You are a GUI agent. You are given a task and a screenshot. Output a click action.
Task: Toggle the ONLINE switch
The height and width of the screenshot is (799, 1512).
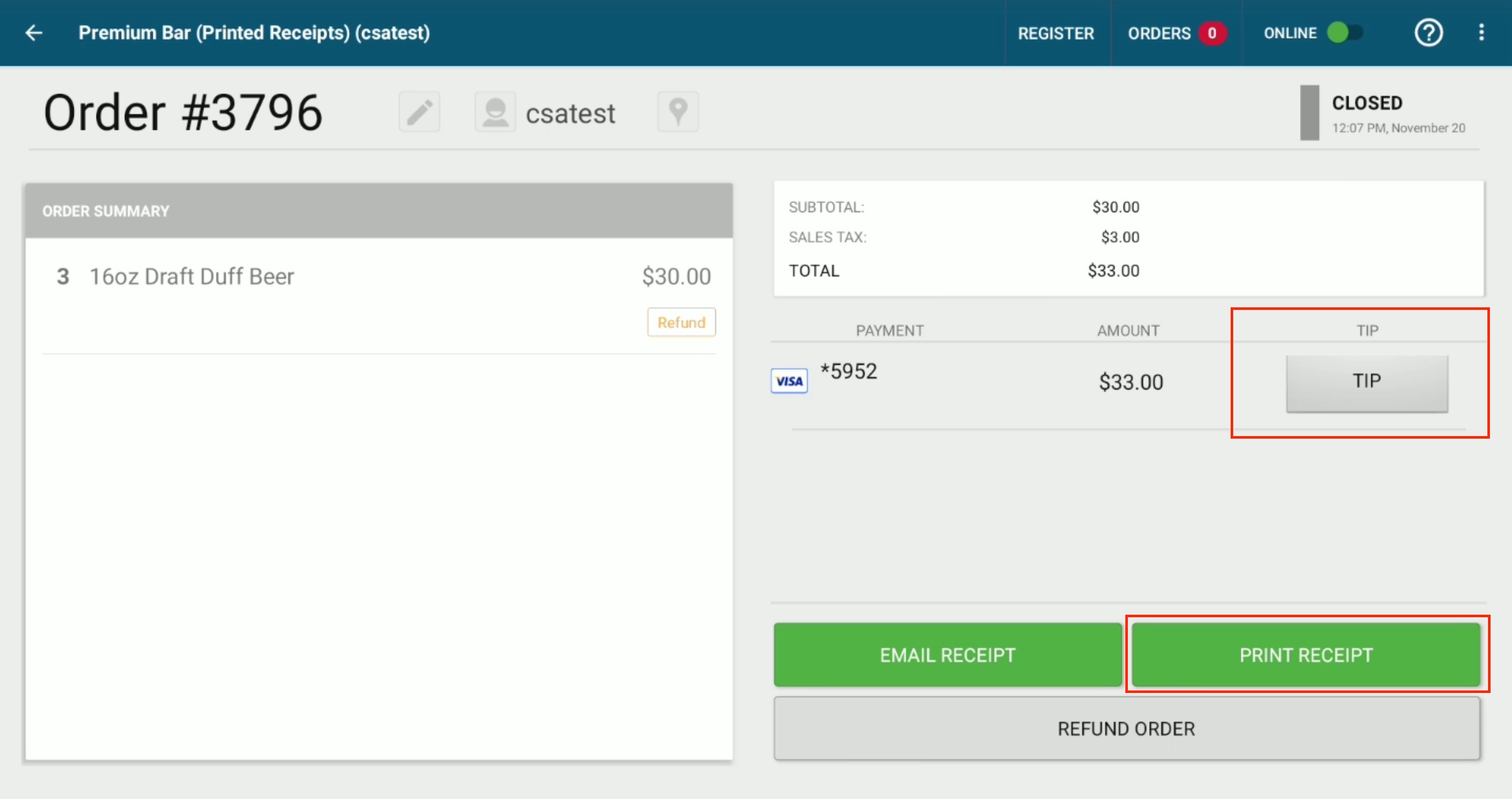click(x=1344, y=33)
